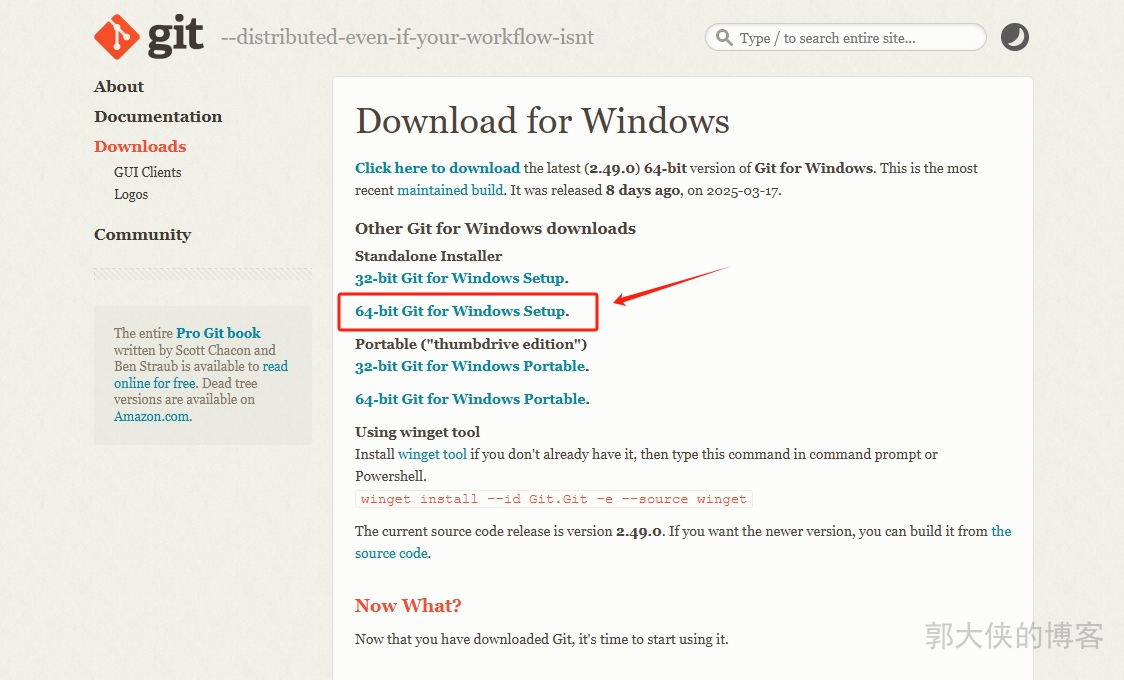
Task: Click the Portable "thumbdrive edition" subheading
Action: (x=471, y=344)
